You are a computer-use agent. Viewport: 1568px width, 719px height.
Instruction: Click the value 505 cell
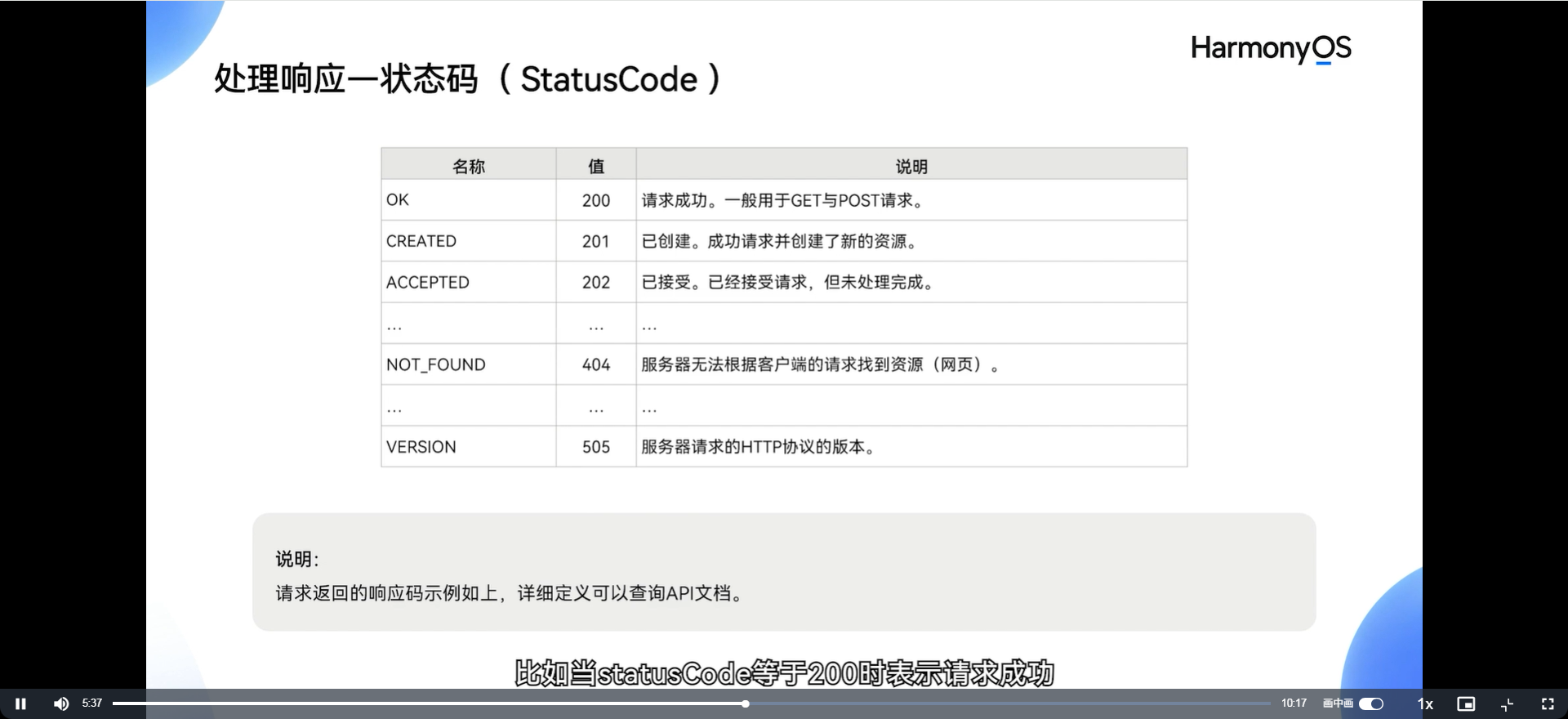[x=596, y=447]
